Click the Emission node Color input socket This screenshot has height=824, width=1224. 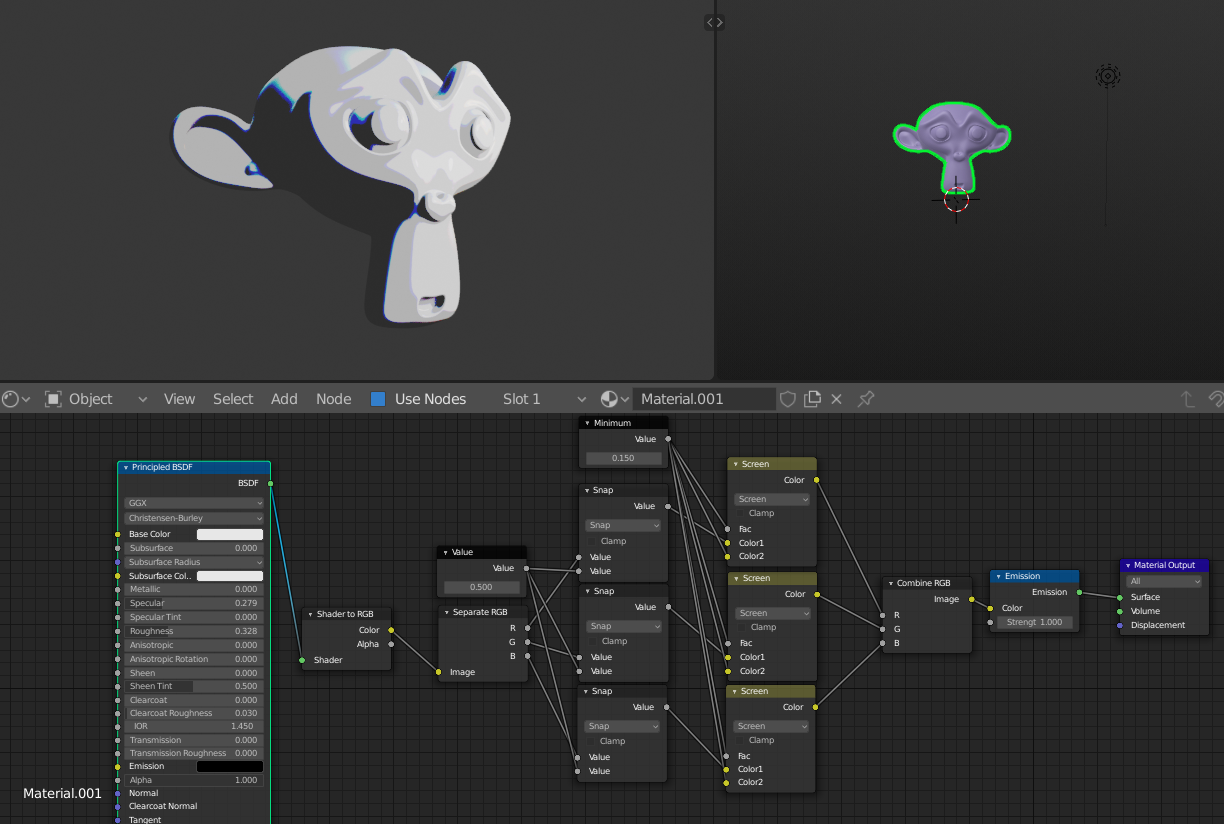pyautogui.click(x=990, y=608)
